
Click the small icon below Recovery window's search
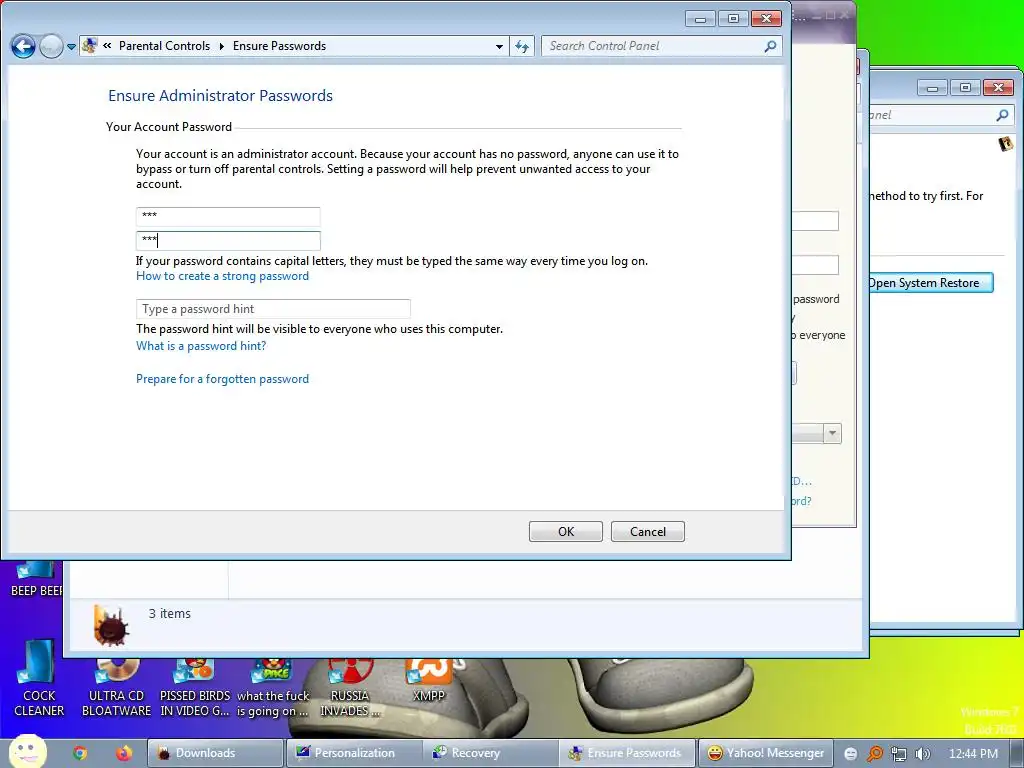1006,143
